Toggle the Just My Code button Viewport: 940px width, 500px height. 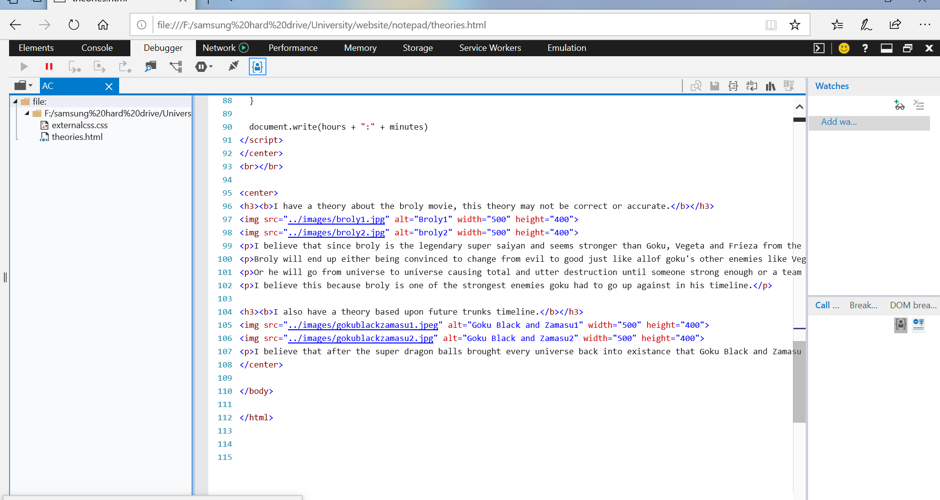257,67
